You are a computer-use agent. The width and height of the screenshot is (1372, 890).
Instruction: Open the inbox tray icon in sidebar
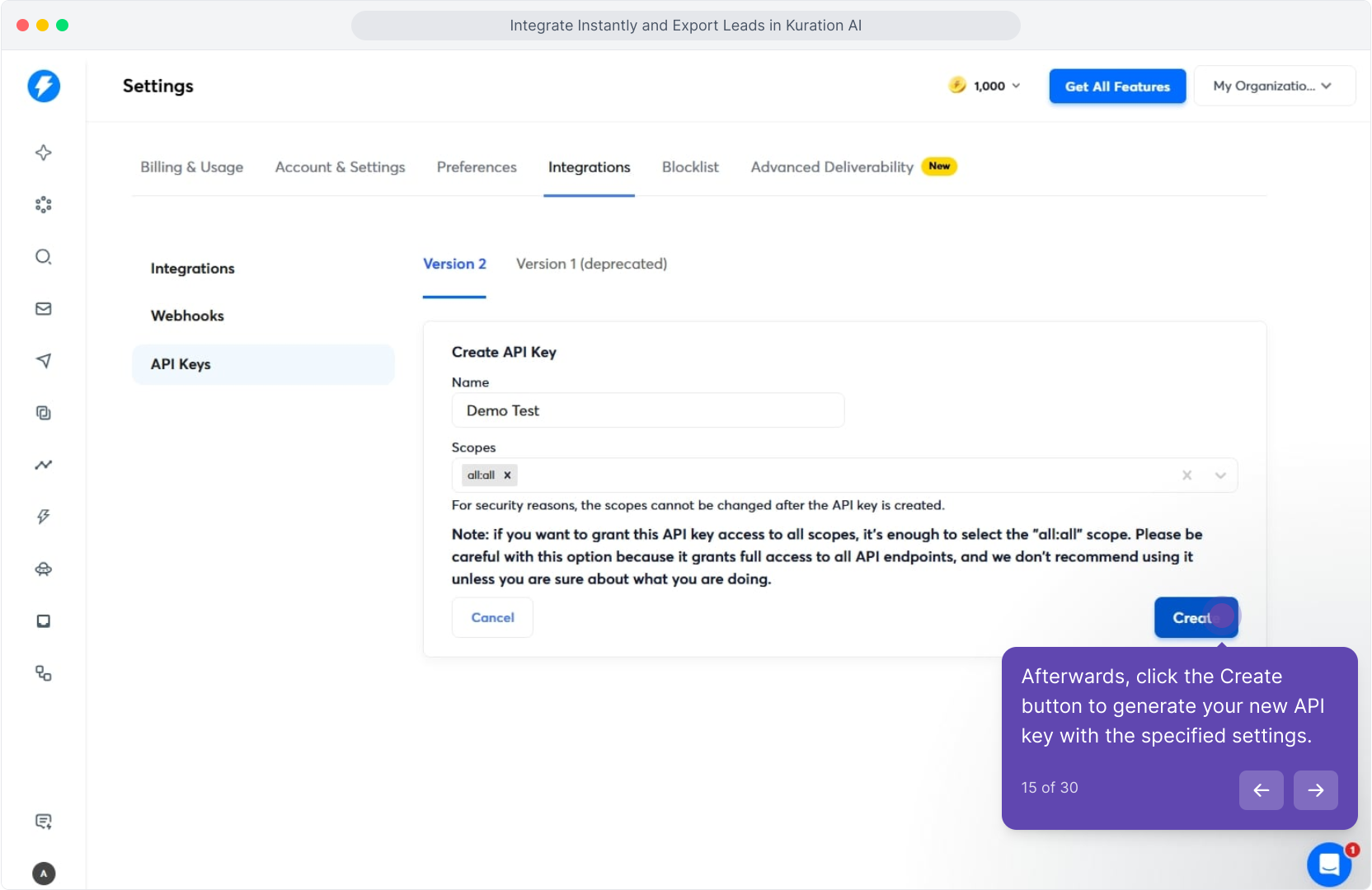44,621
